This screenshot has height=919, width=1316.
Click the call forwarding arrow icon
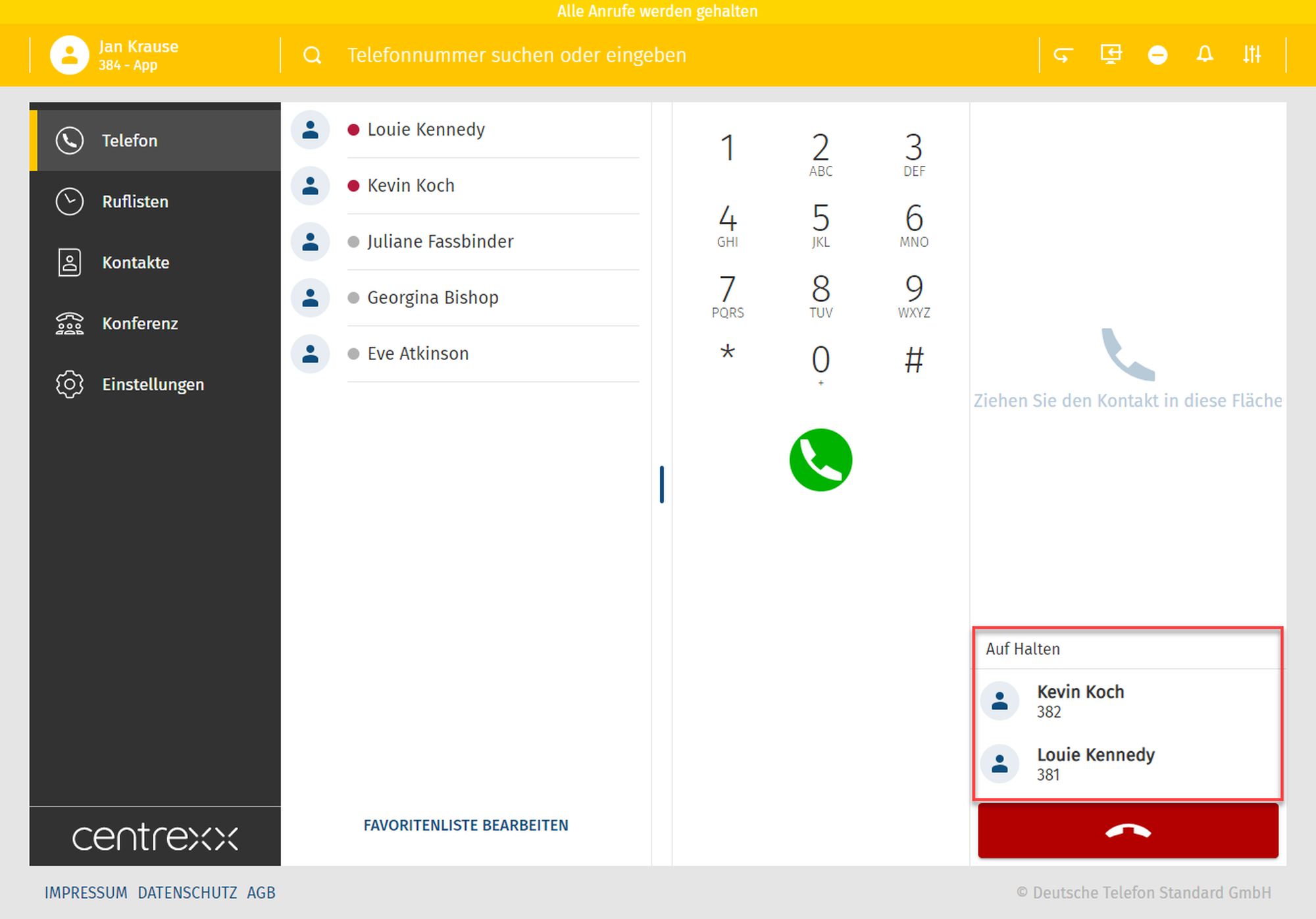click(x=1063, y=55)
